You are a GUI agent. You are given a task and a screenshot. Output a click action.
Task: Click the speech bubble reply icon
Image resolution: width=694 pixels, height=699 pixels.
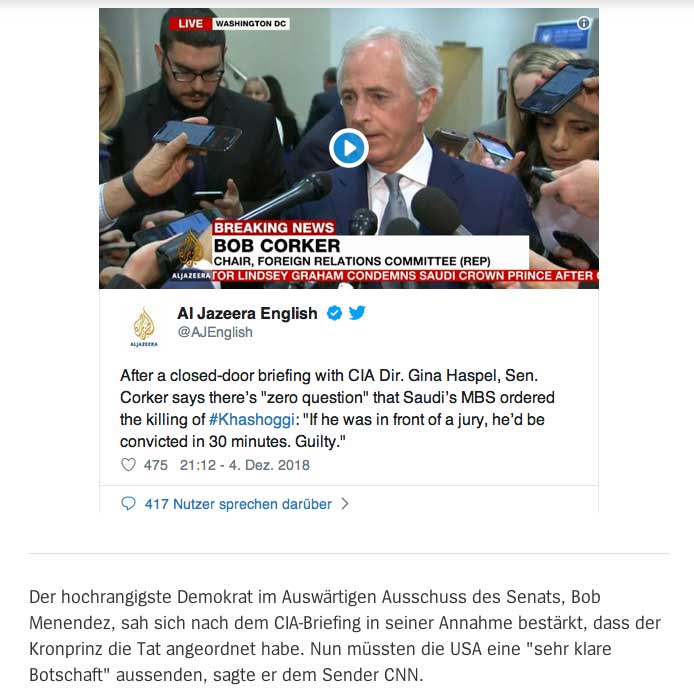(x=128, y=504)
